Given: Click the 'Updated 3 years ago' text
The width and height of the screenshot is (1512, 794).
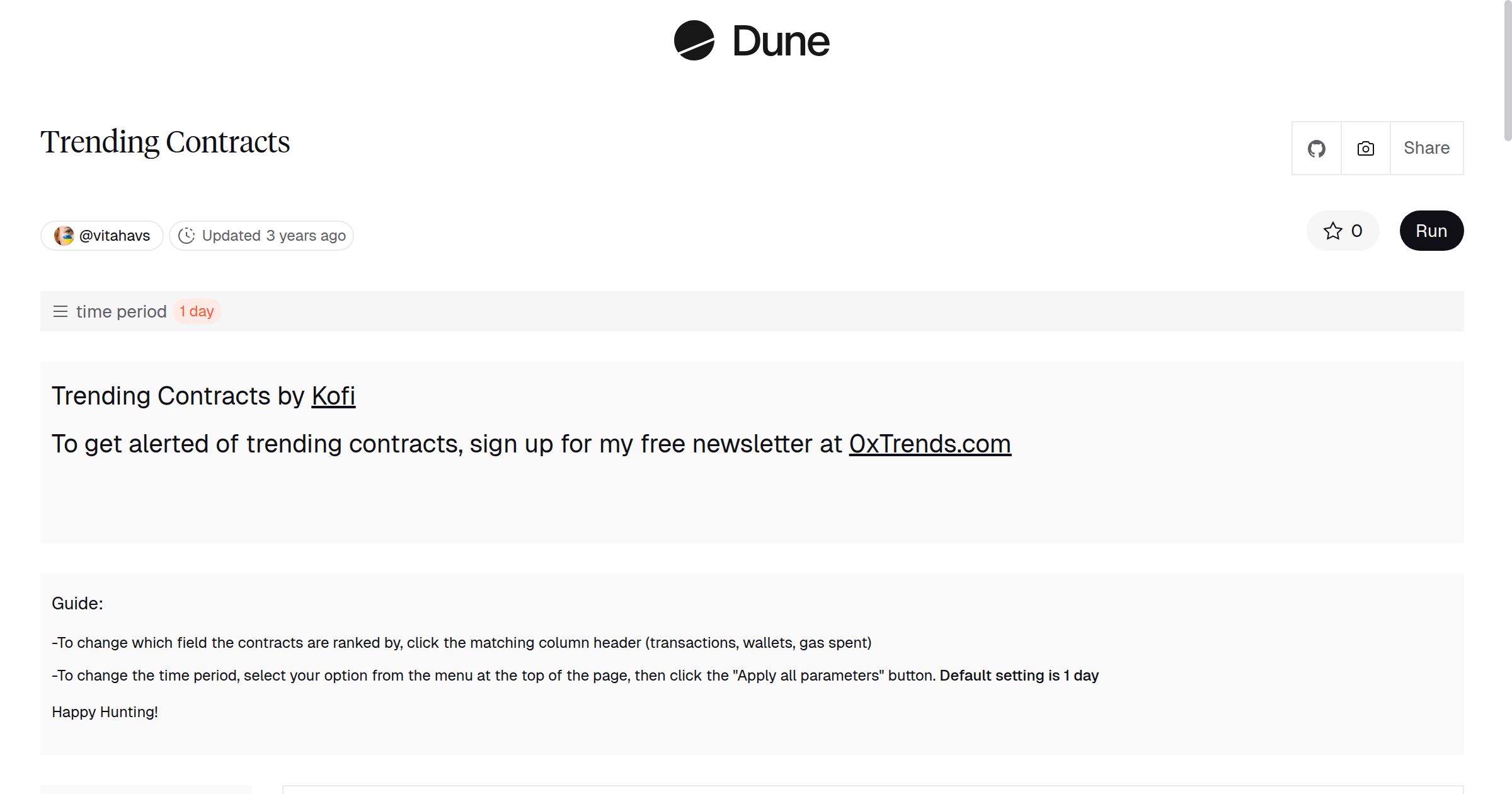Looking at the screenshot, I should [273, 236].
